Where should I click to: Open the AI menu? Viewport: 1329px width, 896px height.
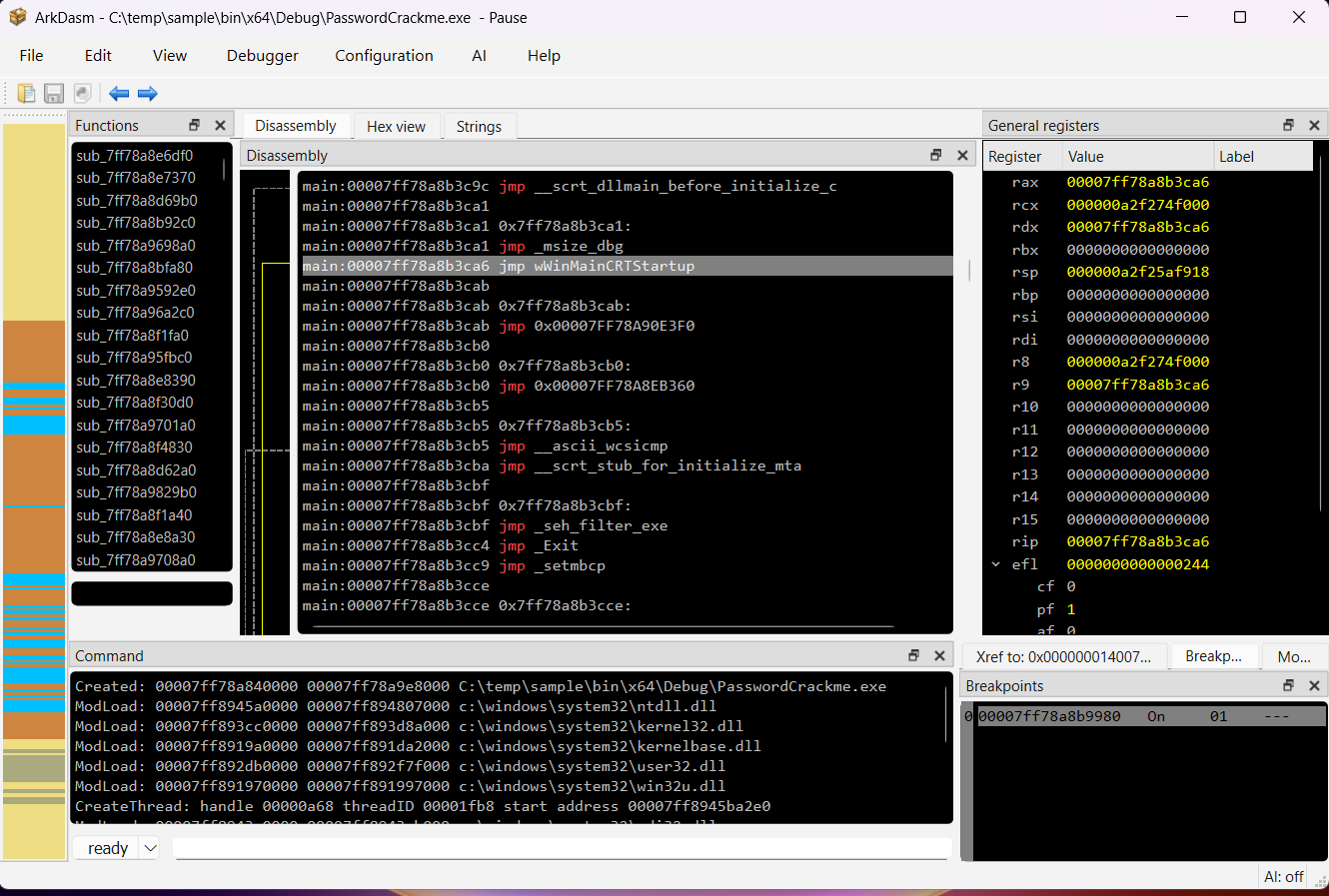(480, 56)
